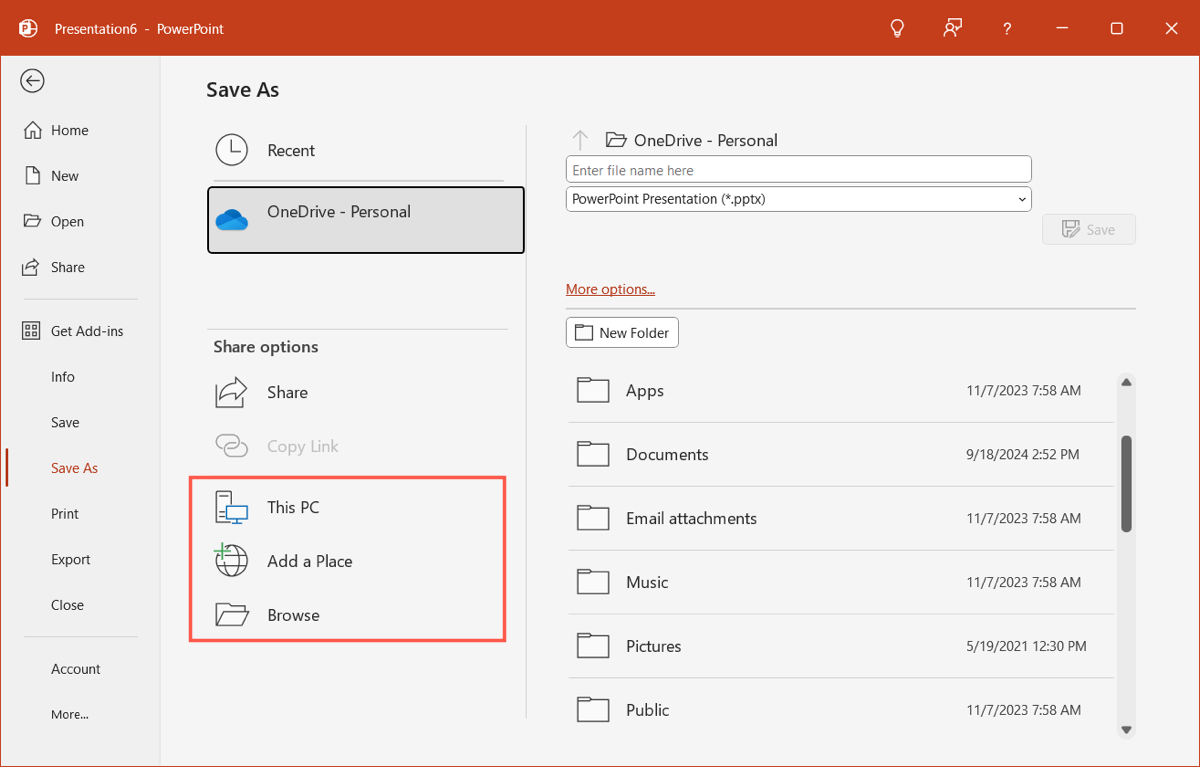The image size is (1200, 767).
Task: Click the This PC computer icon
Action: coord(232,508)
